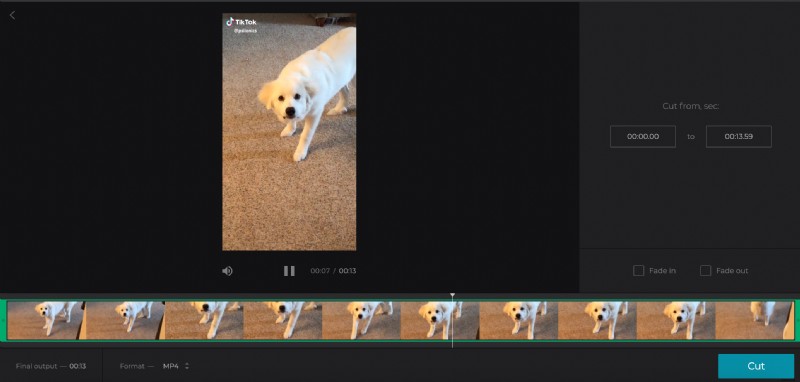Enable the Fade out checkbox
This screenshot has width=800, height=382.
tap(705, 271)
